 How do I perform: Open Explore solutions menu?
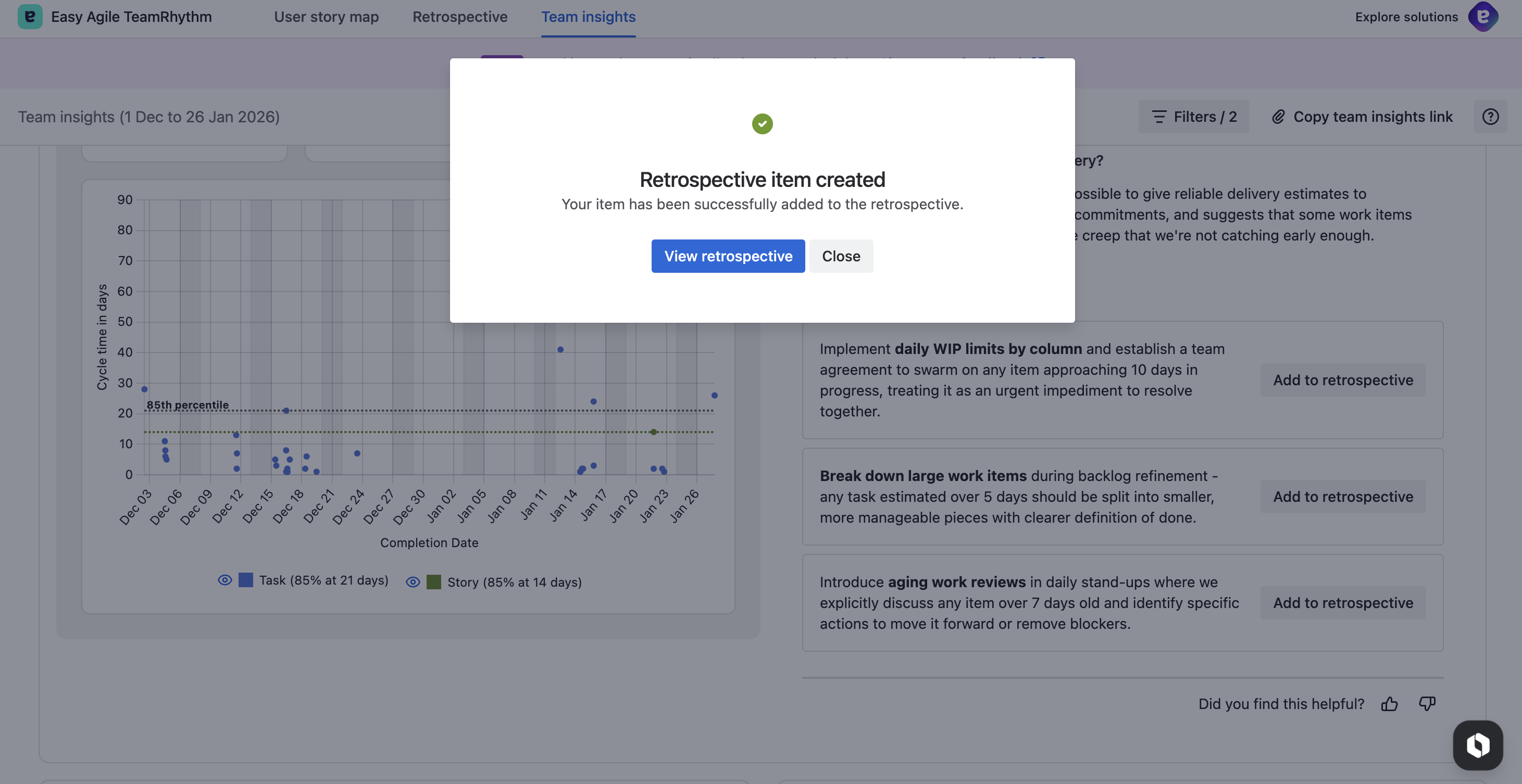pyautogui.click(x=1406, y=17)
